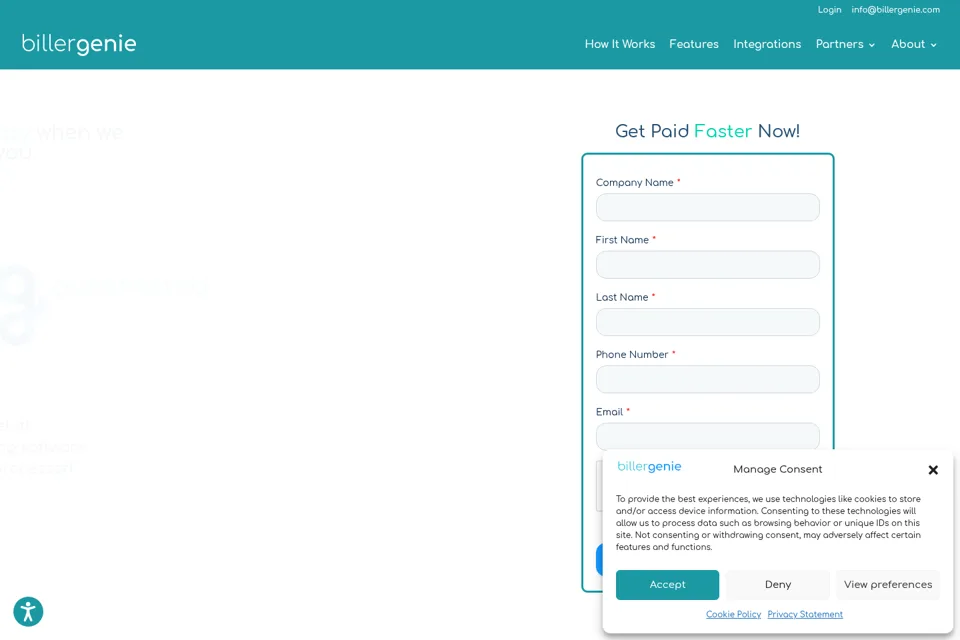Open the Privacy Statement link
Screen dimensions: 960x640
pos(805,614)
